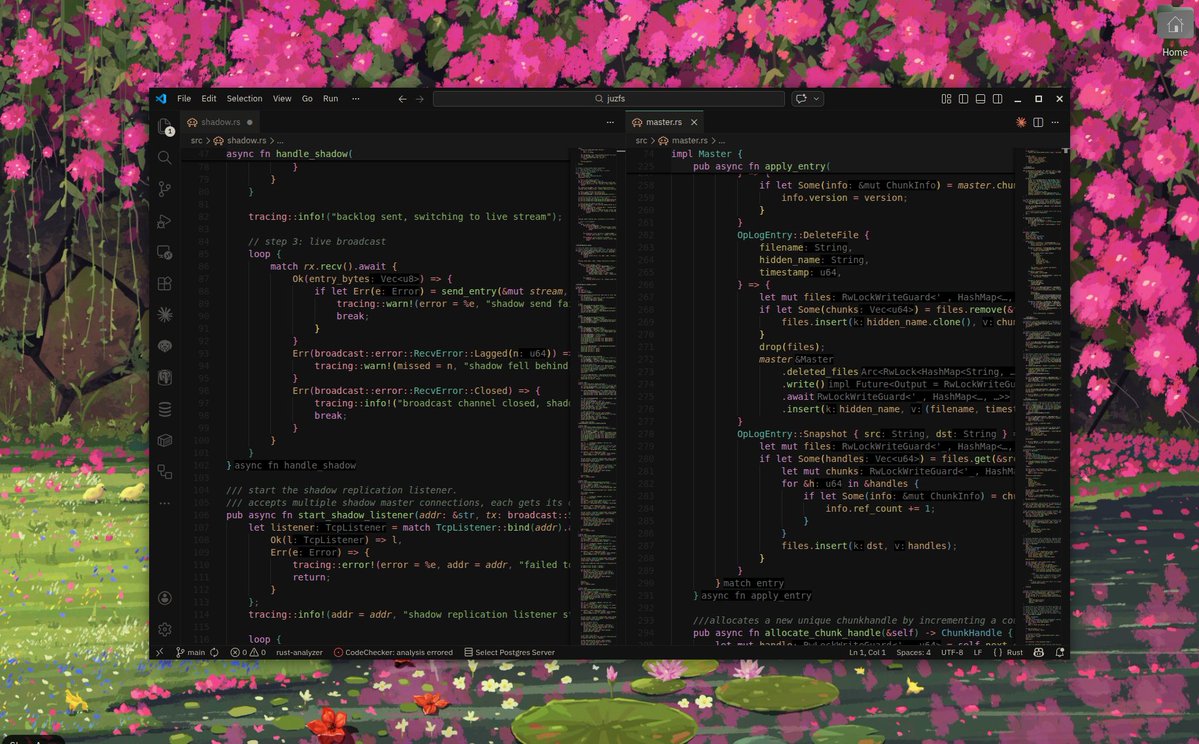This screenshot has width=1199, height=744.
Task: Click the main branch indicator
Action: click(190, 652)
